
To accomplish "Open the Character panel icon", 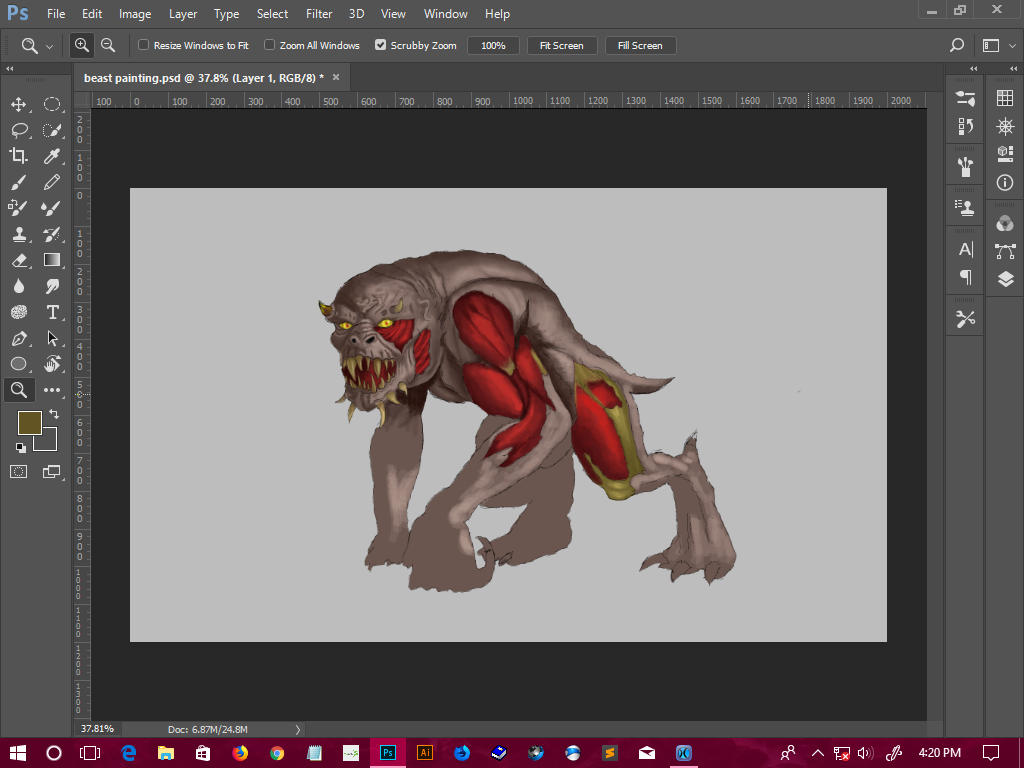I will click(x=964, y=250).
